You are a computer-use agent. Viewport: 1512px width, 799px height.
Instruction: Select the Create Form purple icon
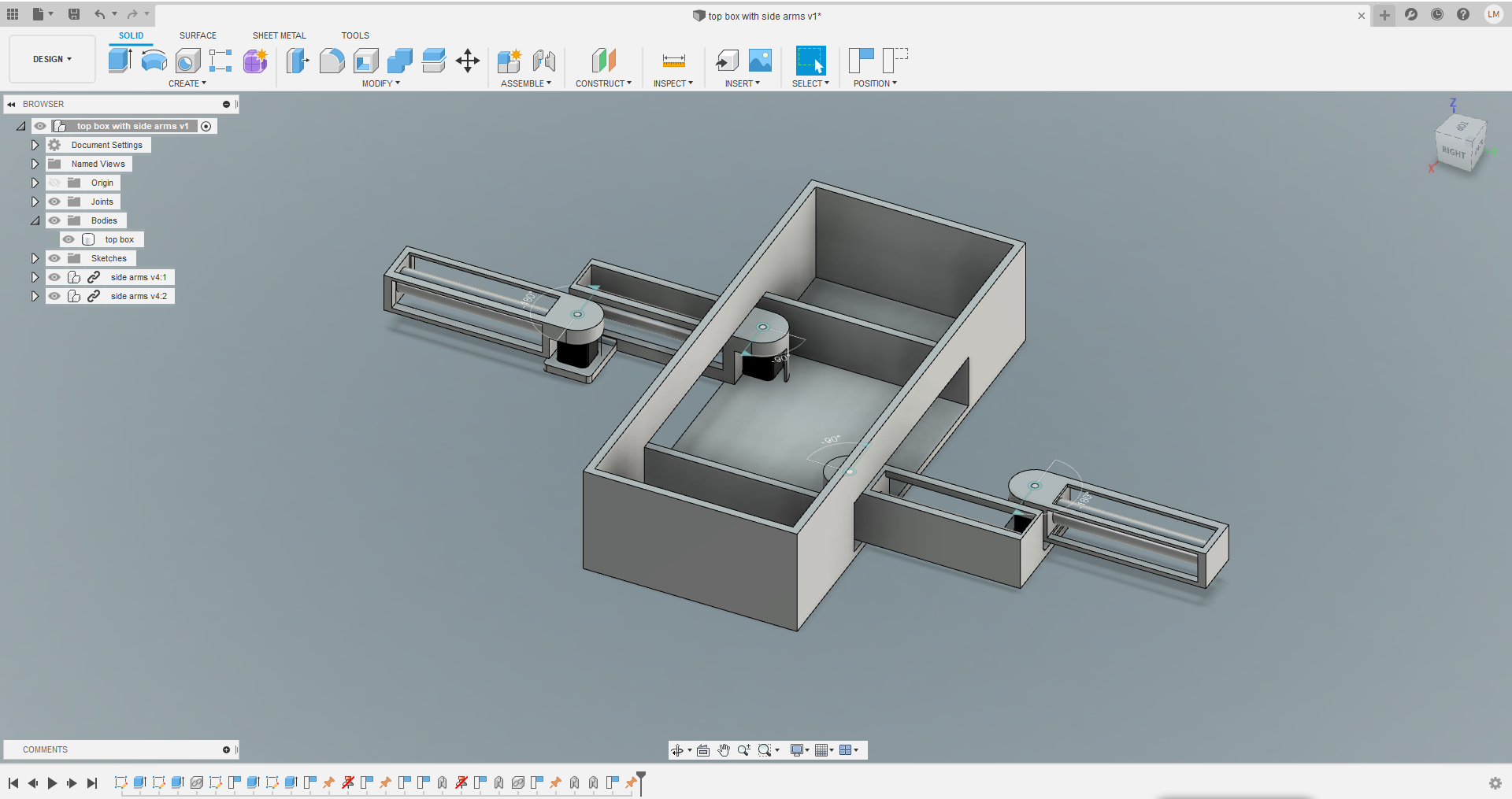tap(255, 61)
